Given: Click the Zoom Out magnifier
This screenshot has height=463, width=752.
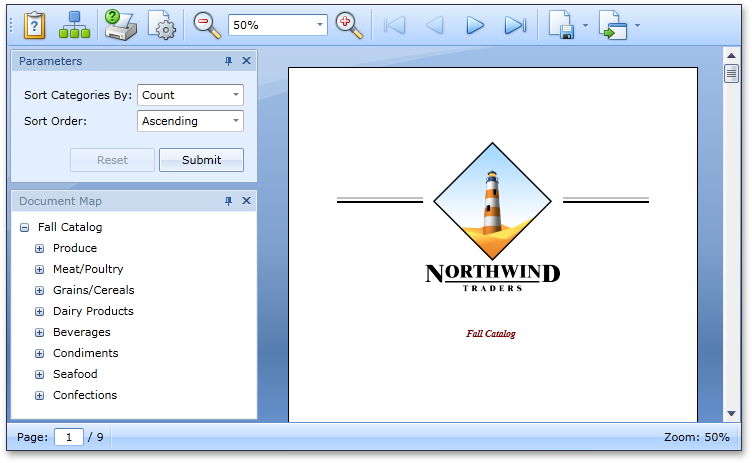Looking at the screenshot, I should [x=207, y=25].
